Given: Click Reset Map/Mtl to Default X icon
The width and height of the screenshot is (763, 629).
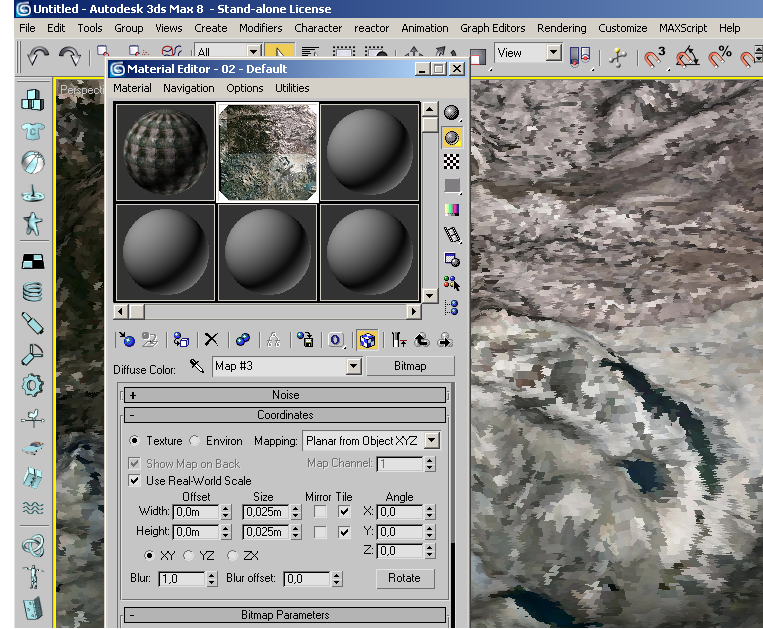Looking at the screenshot, I should [211, 340].
